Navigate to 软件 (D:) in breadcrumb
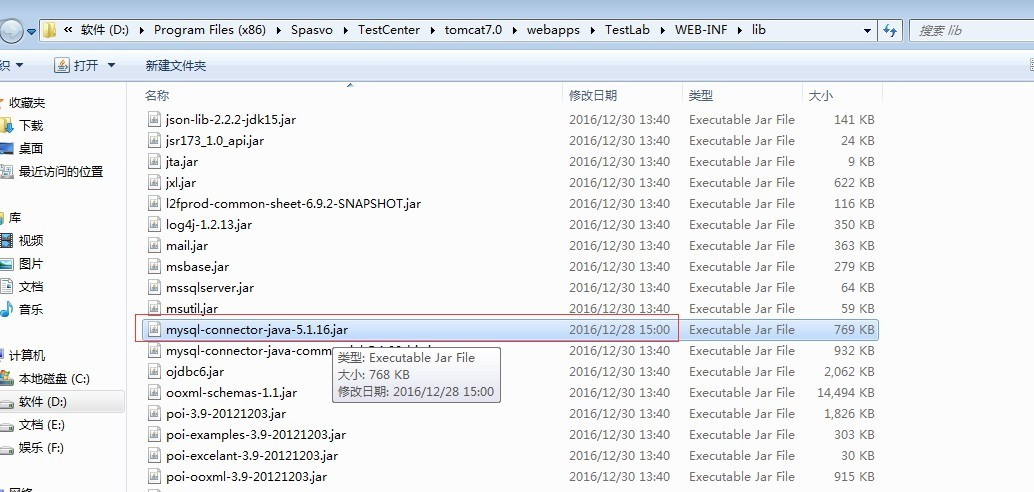Screen dimensions: 1034x492 [105, 30]
